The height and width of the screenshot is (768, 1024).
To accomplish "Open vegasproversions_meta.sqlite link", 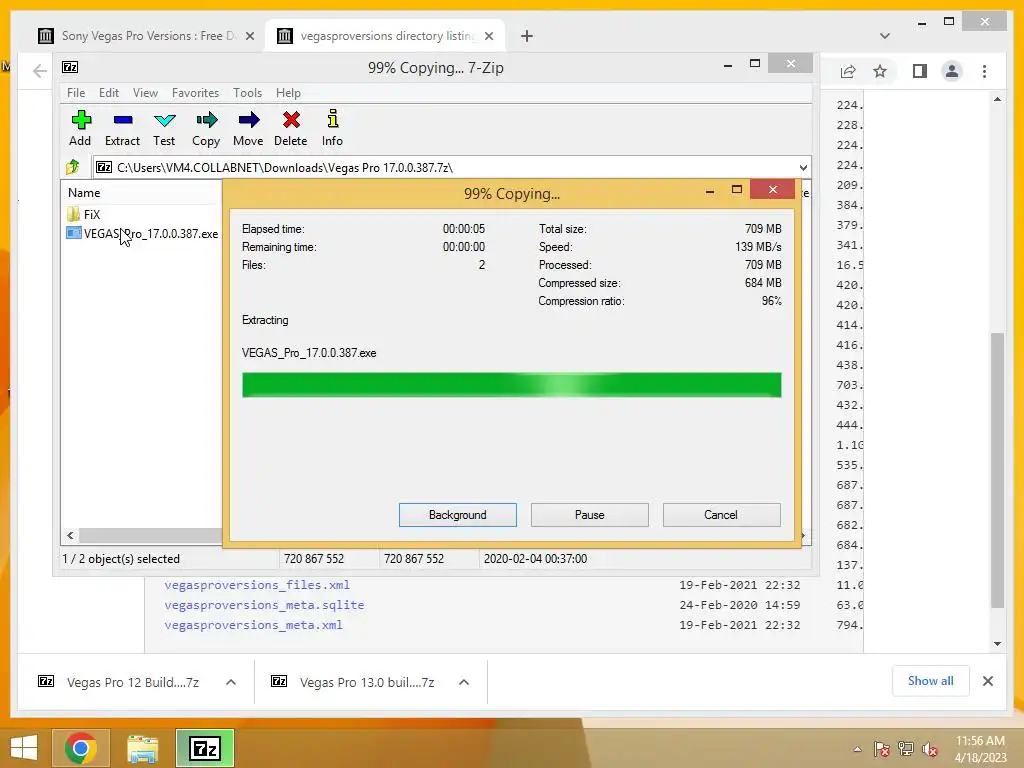I will (x=264, y=605).
